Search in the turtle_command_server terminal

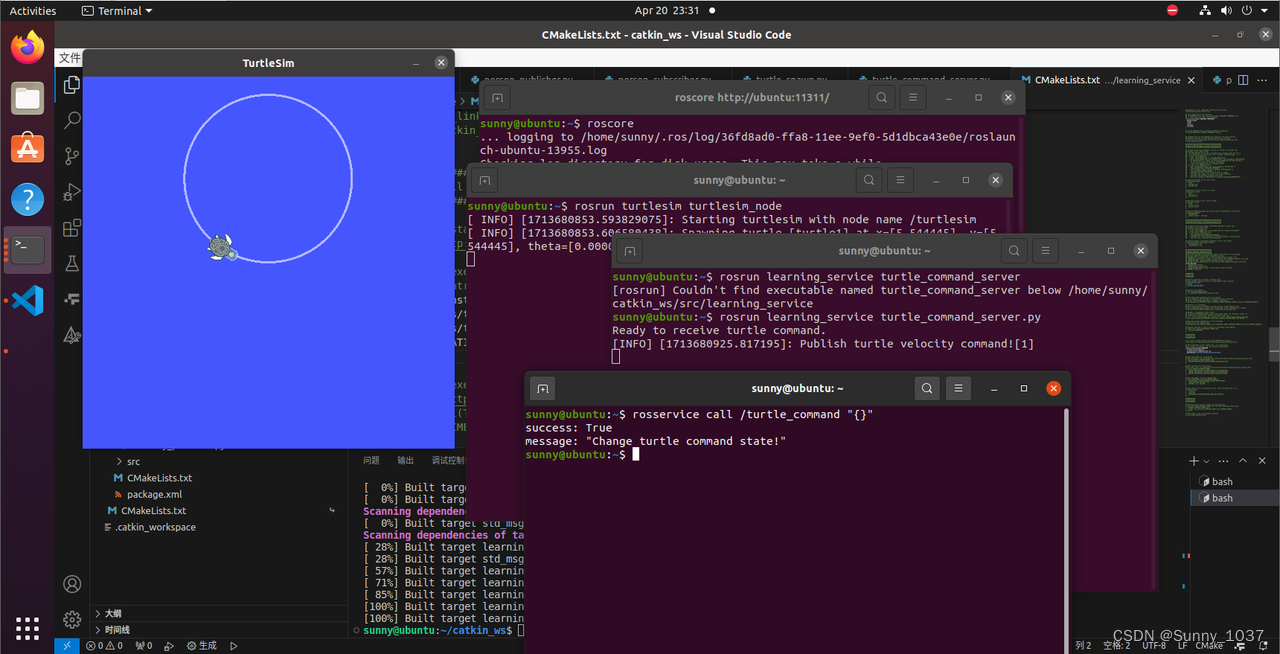click(x=1014, y=250)
